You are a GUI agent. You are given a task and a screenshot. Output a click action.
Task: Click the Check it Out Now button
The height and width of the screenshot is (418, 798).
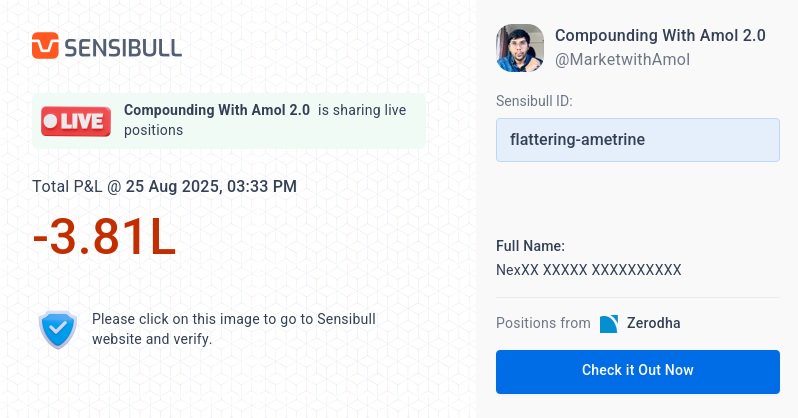tap(638, 372)
